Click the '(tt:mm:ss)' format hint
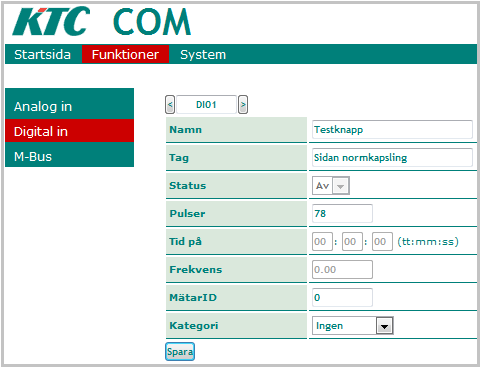The width and height of the screenshot is (481, 367). coord(428,242)
